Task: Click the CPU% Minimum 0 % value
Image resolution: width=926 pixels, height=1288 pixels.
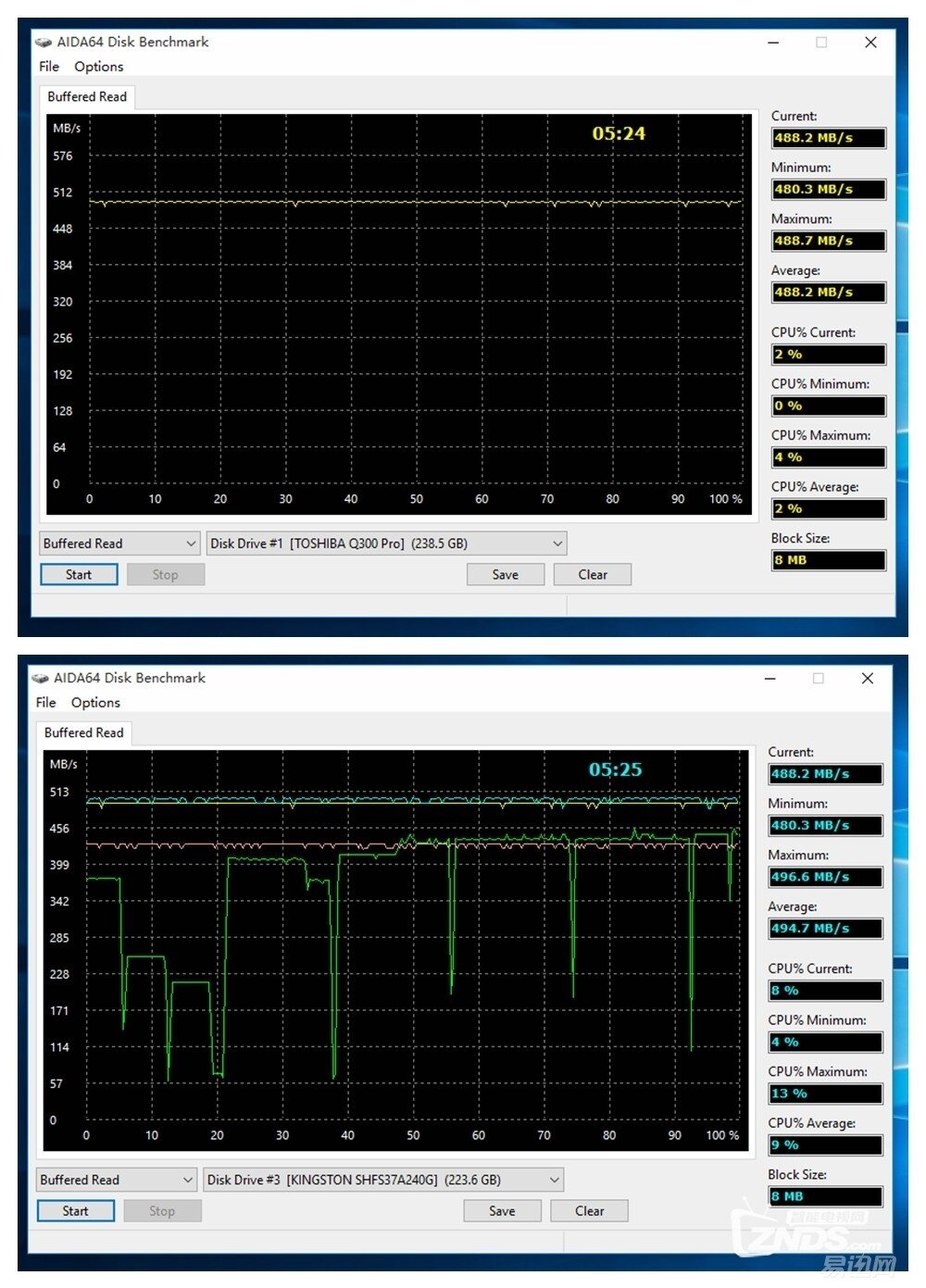Action: pyautogui.click(x=829, y=406)
